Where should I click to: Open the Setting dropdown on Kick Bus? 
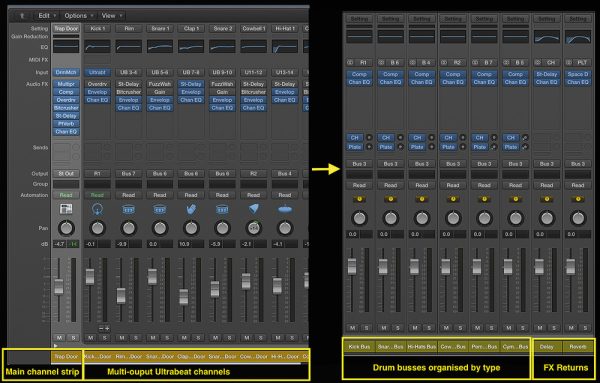(x=359, y=18)
